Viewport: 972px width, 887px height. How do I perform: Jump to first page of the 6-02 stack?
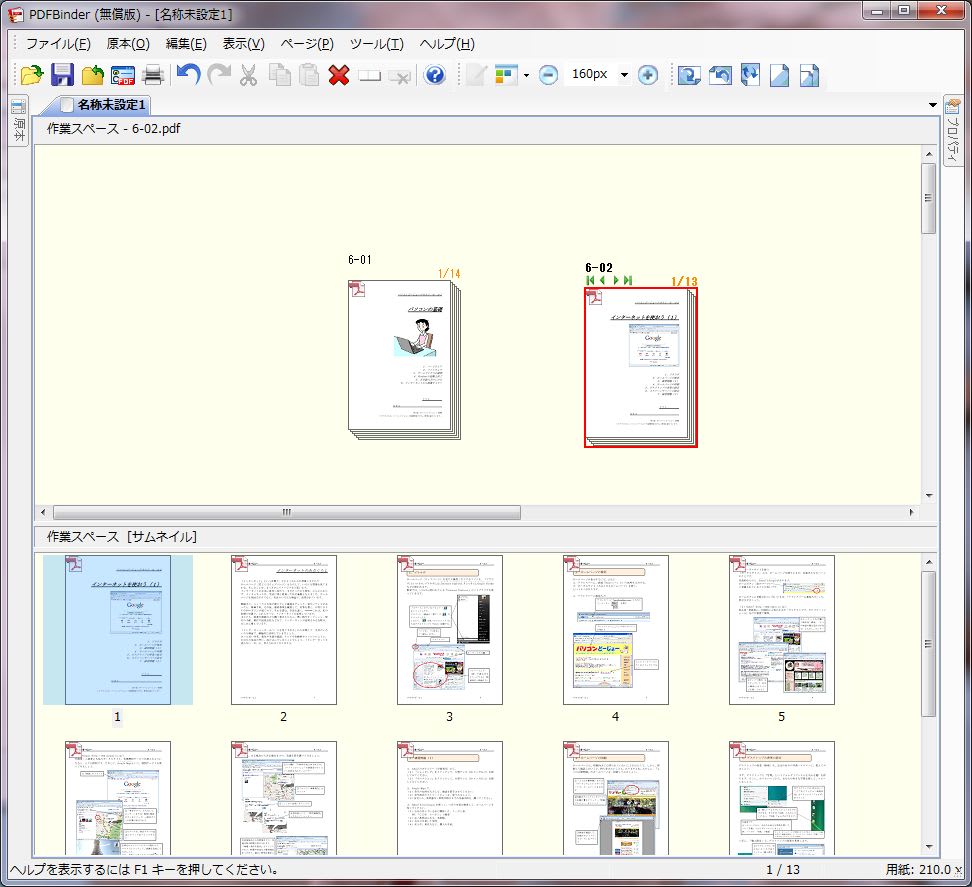(x=590, y=281)
